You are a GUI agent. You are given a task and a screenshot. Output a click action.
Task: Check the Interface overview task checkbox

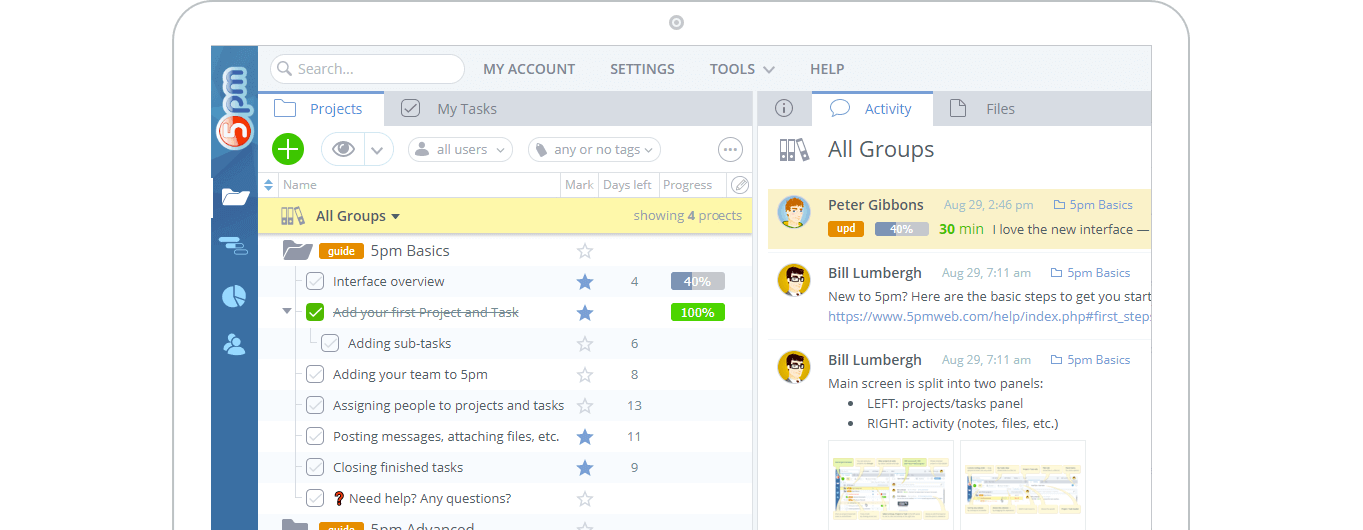(315, 282)
